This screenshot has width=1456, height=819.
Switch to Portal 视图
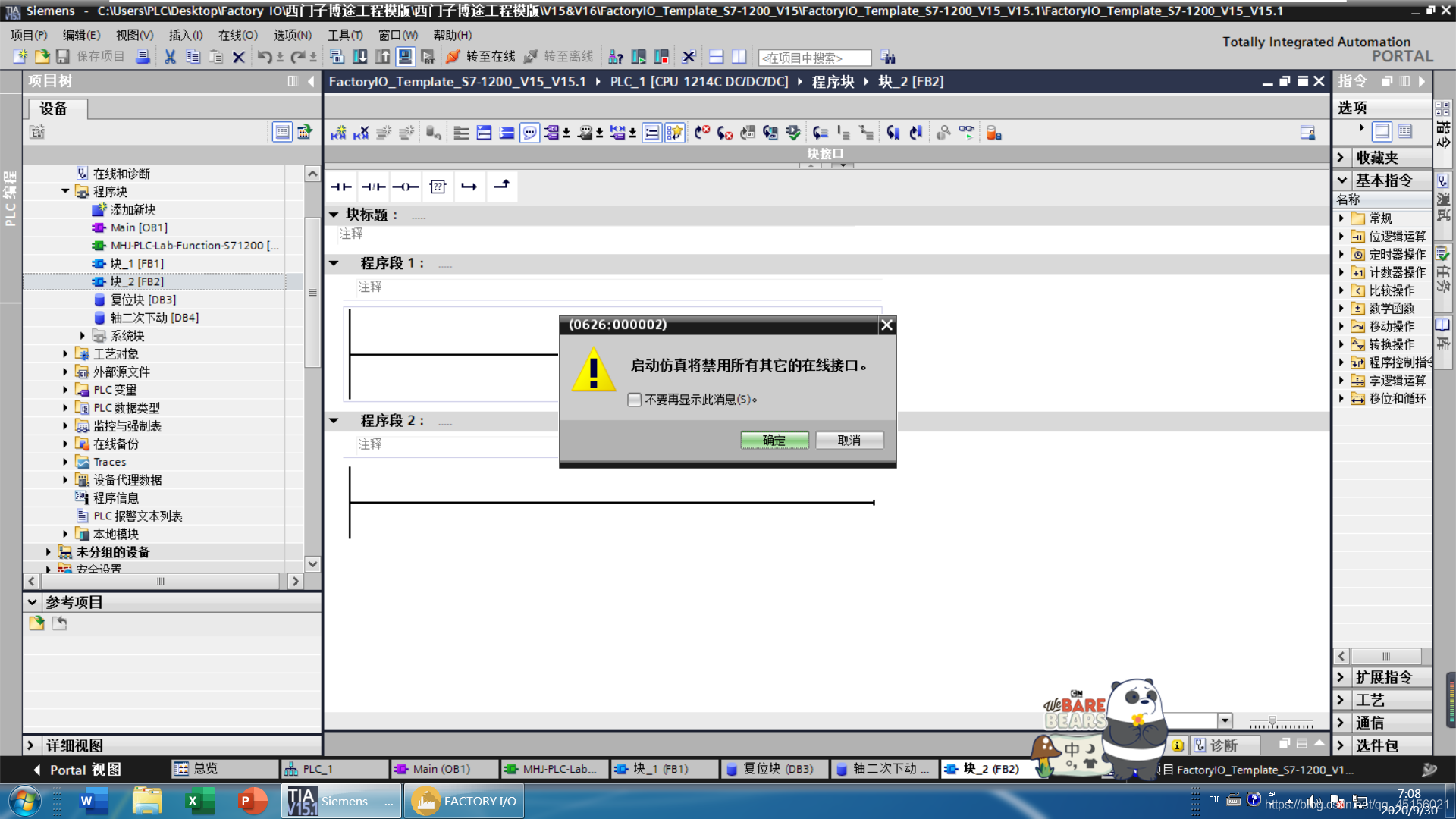point(77,769)
